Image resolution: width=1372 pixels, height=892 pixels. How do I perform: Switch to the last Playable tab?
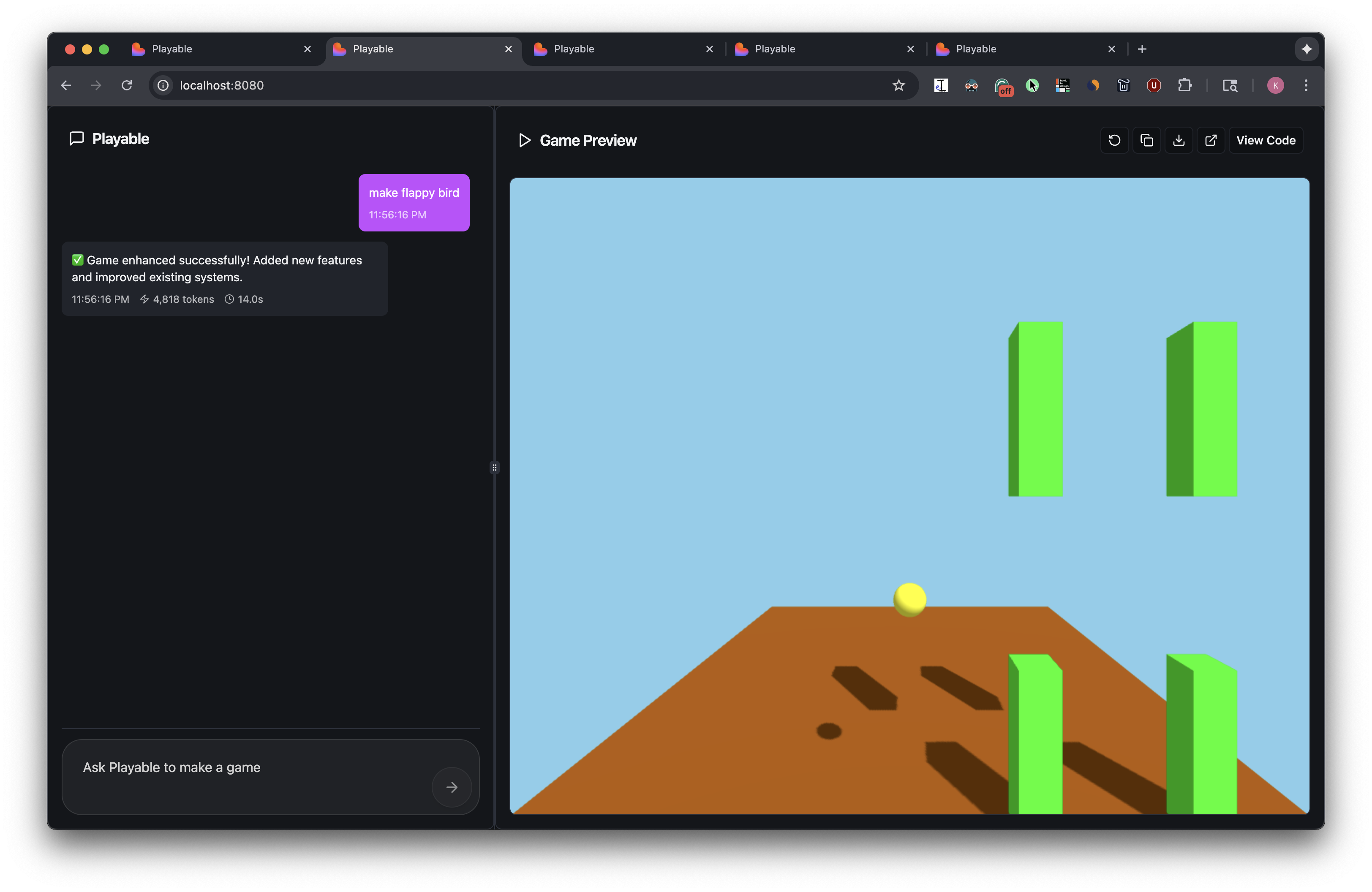(1021, 49)
